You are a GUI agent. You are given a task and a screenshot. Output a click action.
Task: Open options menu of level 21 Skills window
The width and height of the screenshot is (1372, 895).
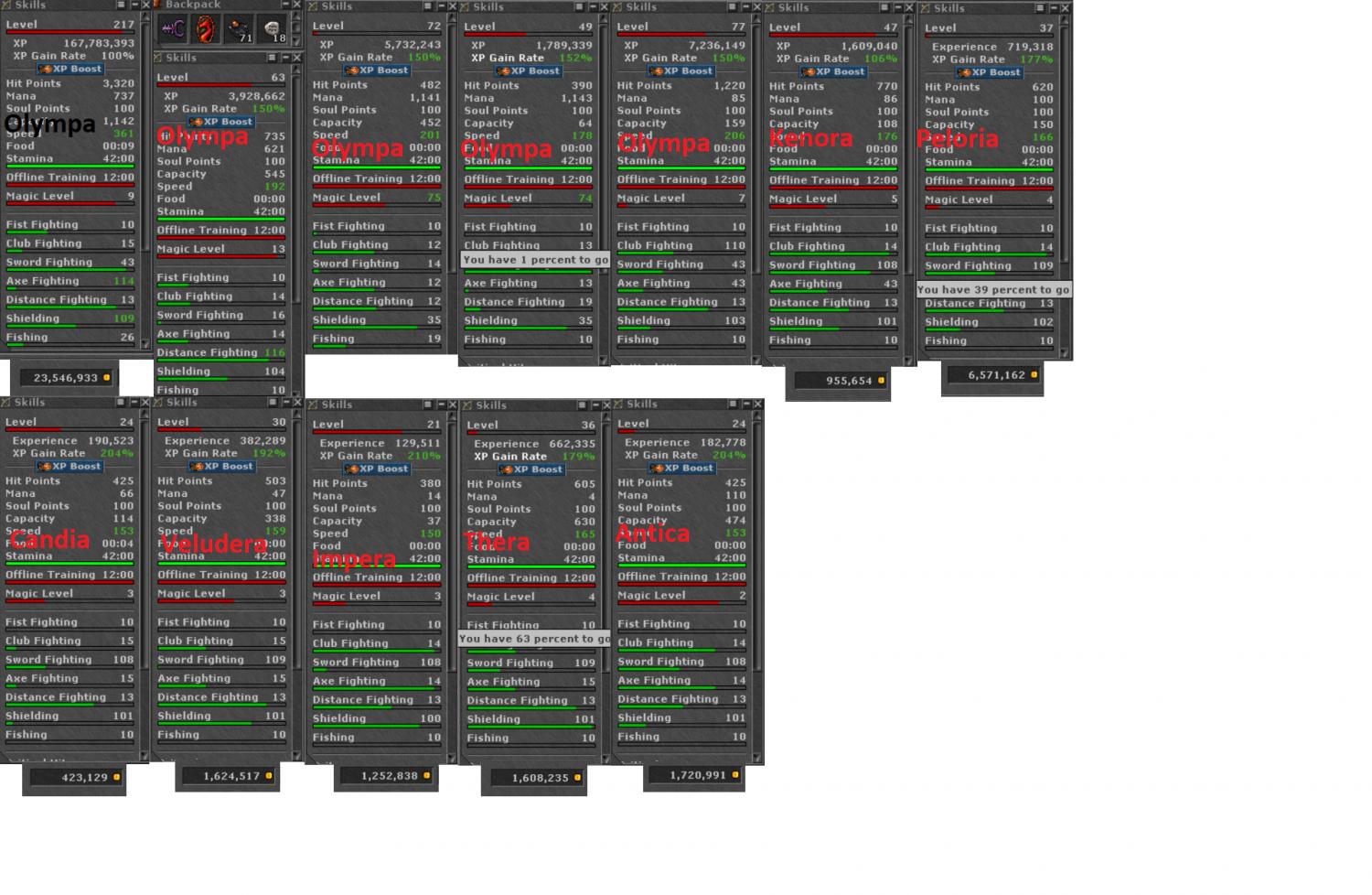(426, 404)
